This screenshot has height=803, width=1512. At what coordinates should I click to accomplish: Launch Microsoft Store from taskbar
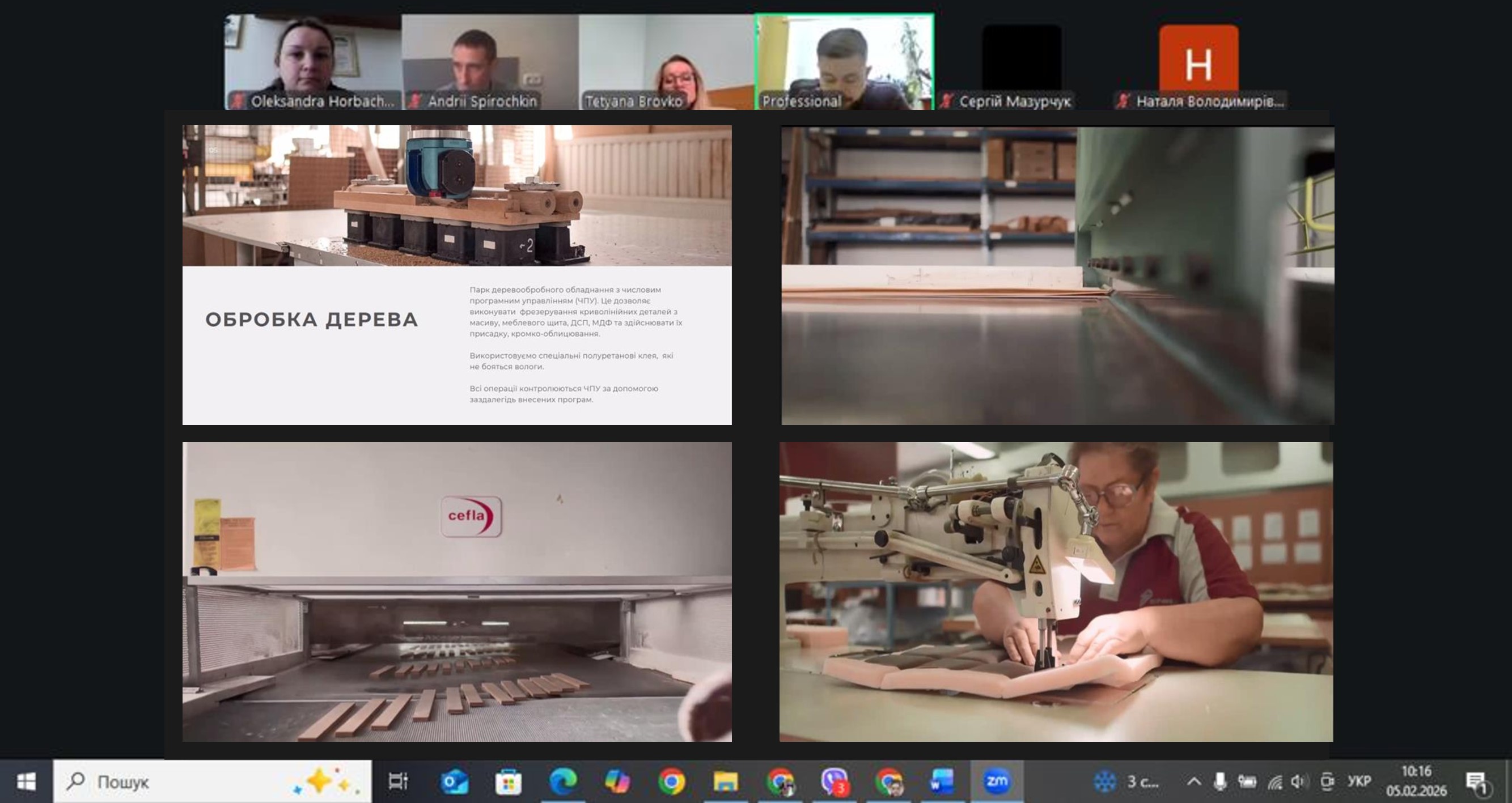[x=508, y=781]
